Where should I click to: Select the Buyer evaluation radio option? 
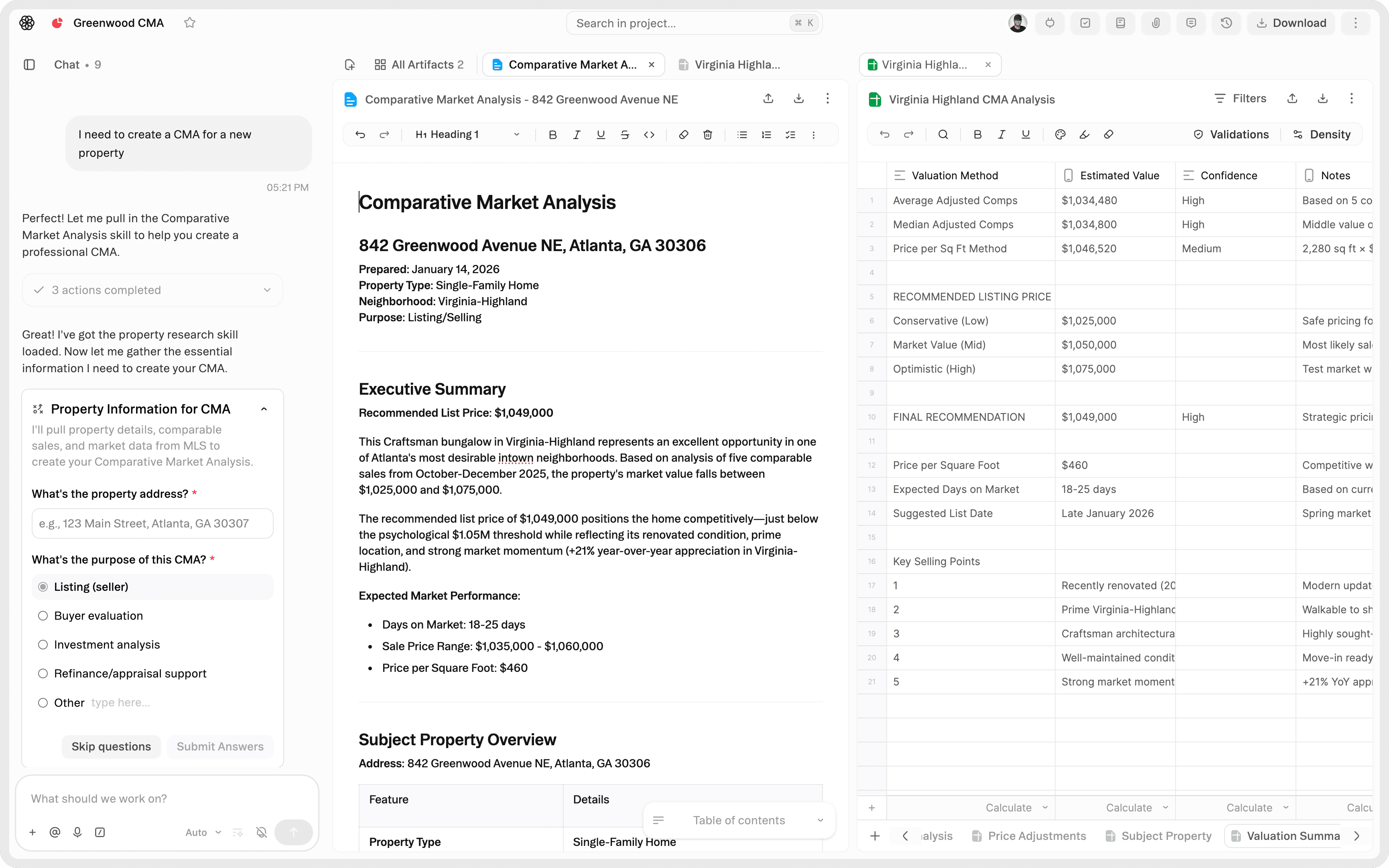(43, 615)
